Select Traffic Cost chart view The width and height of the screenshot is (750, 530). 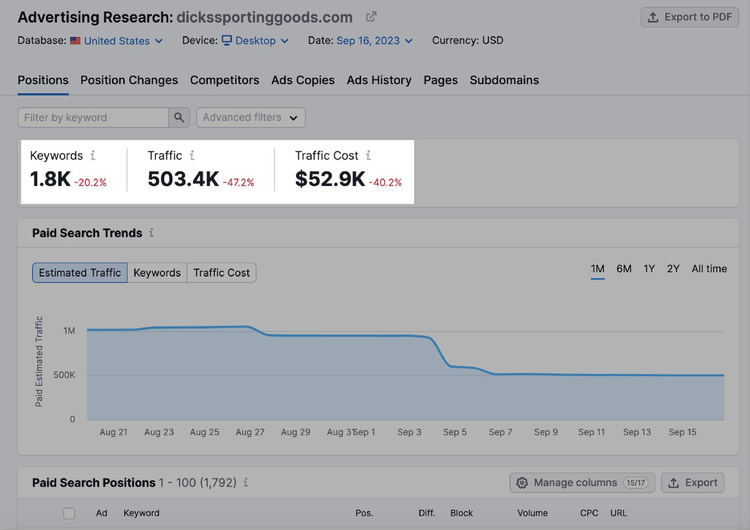click(x=221, y=273)
